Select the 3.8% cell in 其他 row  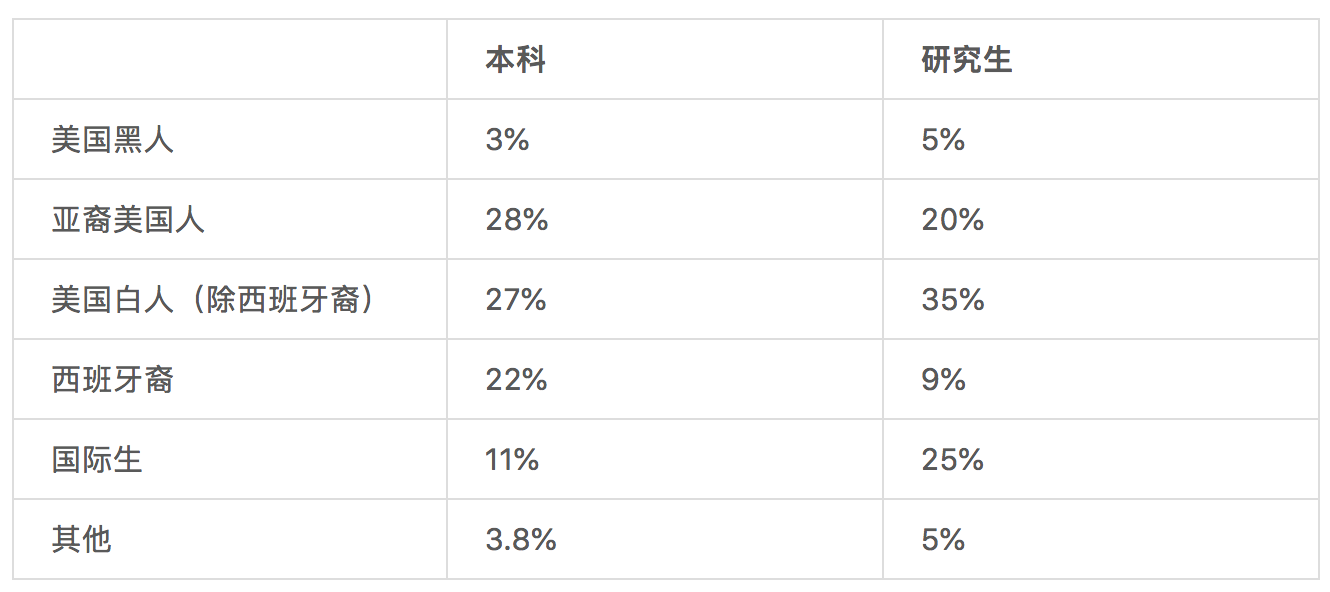coord(521,540)
